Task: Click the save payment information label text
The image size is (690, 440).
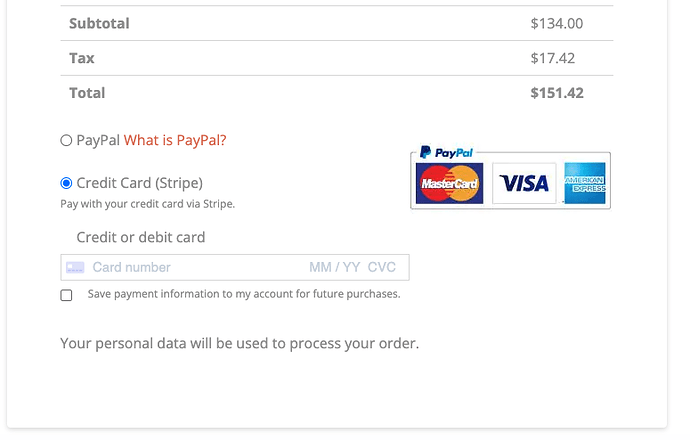Action: tap(244, 294)
